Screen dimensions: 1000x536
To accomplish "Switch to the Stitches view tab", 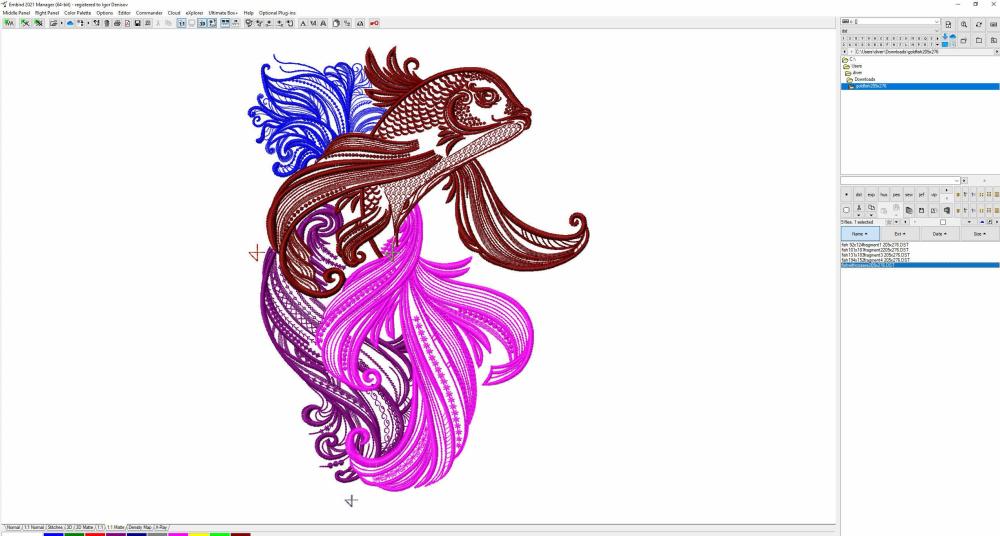I will coord(55,527).
